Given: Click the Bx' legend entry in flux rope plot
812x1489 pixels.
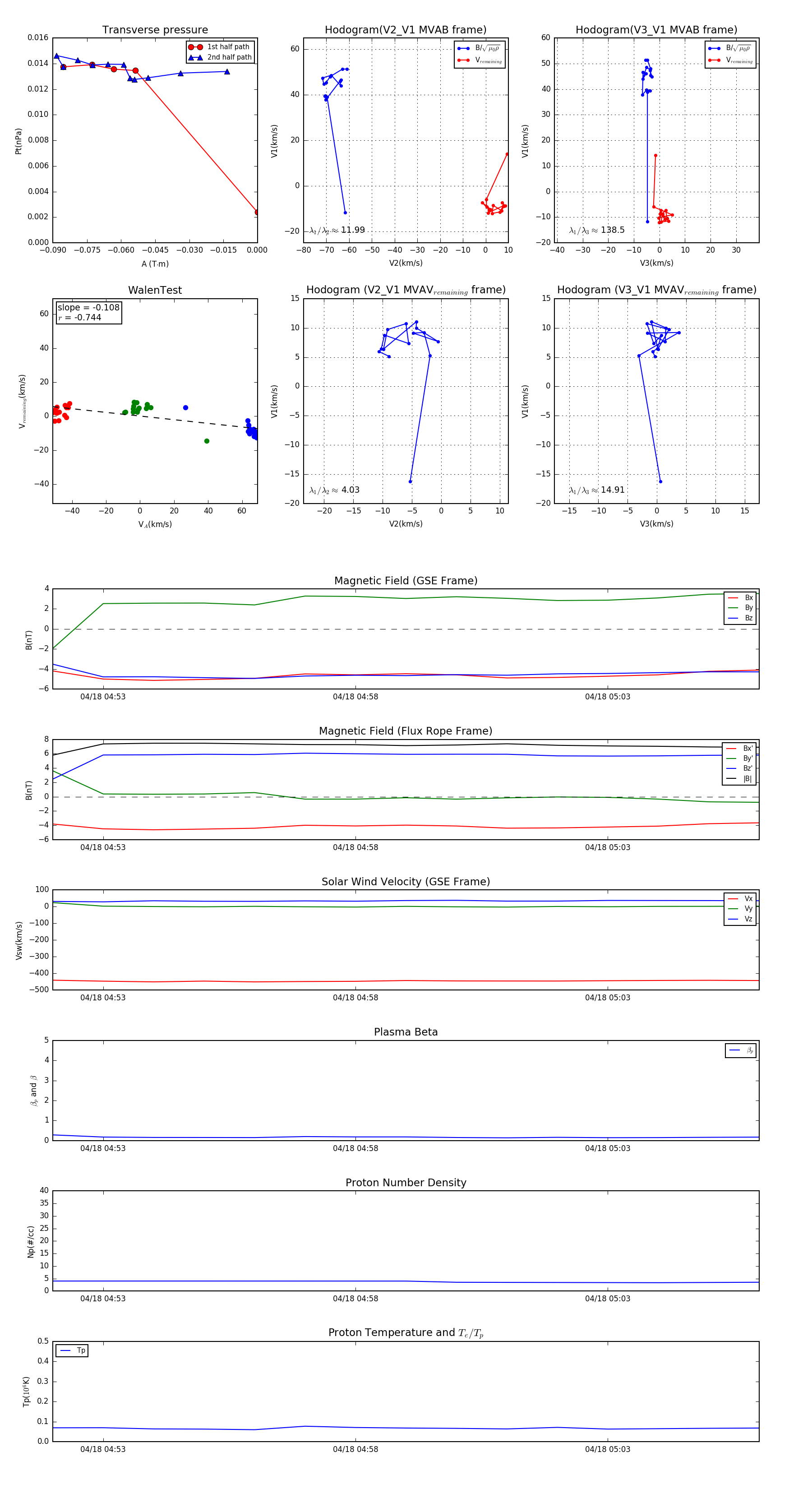Looking at the screenshot, I should 739,748.
